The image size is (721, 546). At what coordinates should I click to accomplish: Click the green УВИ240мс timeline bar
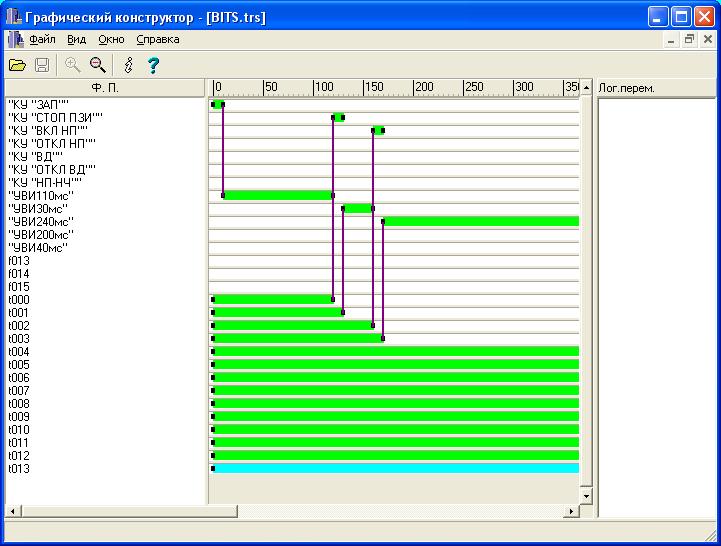[480, 221]
